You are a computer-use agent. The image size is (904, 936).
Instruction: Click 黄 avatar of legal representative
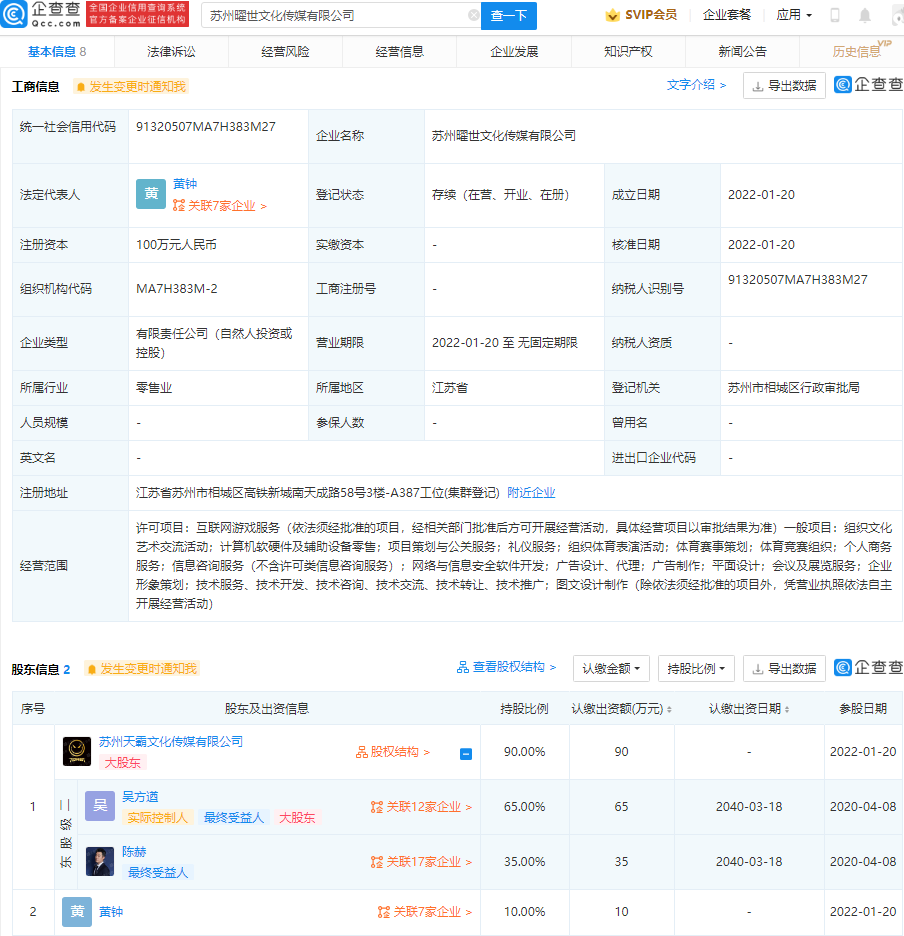click(151, 194)
